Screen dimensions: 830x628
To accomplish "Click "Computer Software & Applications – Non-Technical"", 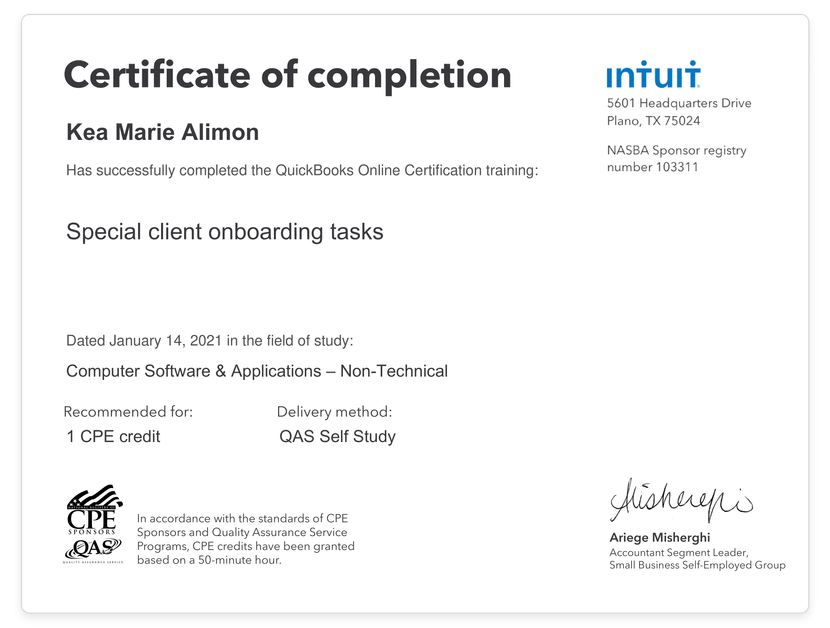I will (x=257, y=371).
